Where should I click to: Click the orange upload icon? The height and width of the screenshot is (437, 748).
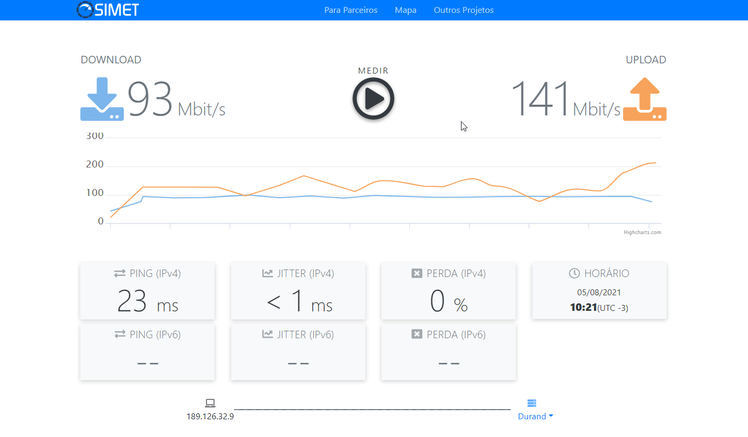tap(644, 99)
